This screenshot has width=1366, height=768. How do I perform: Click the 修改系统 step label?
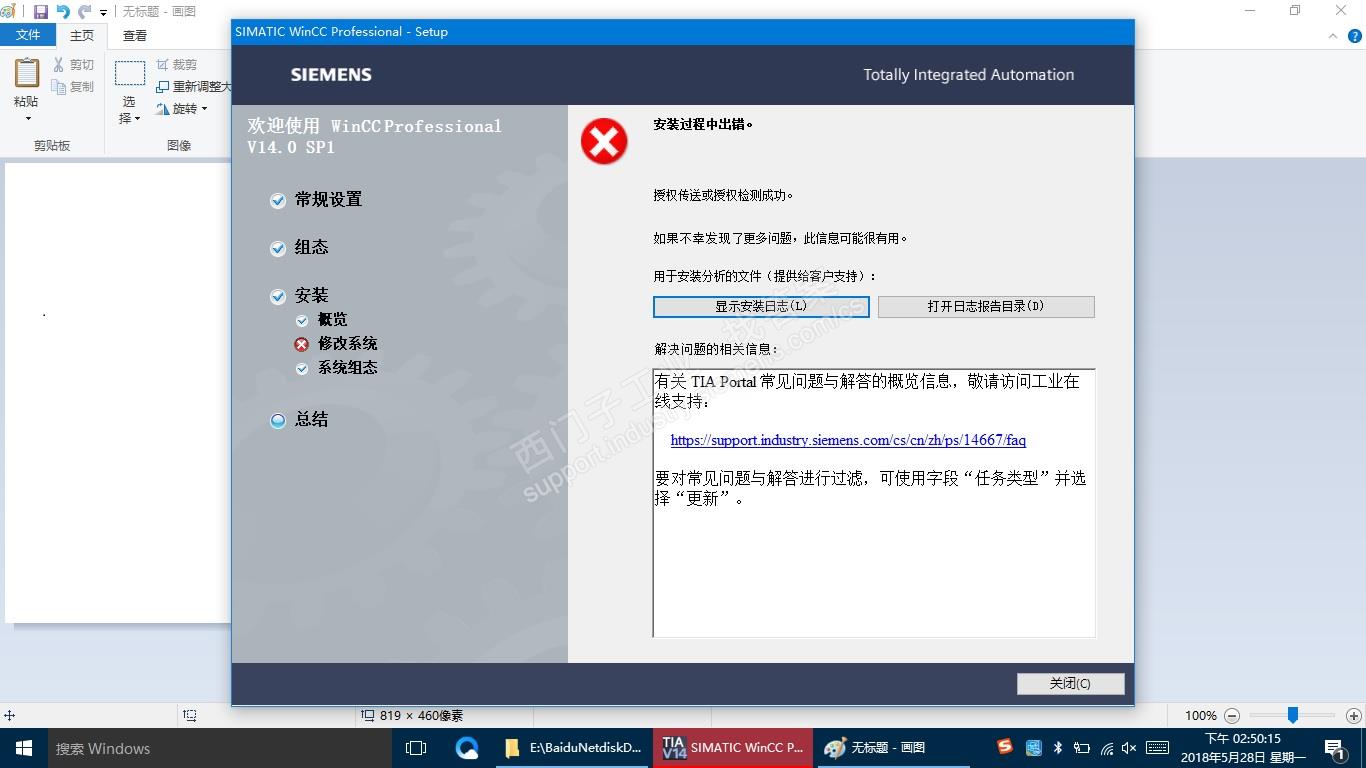348,344
